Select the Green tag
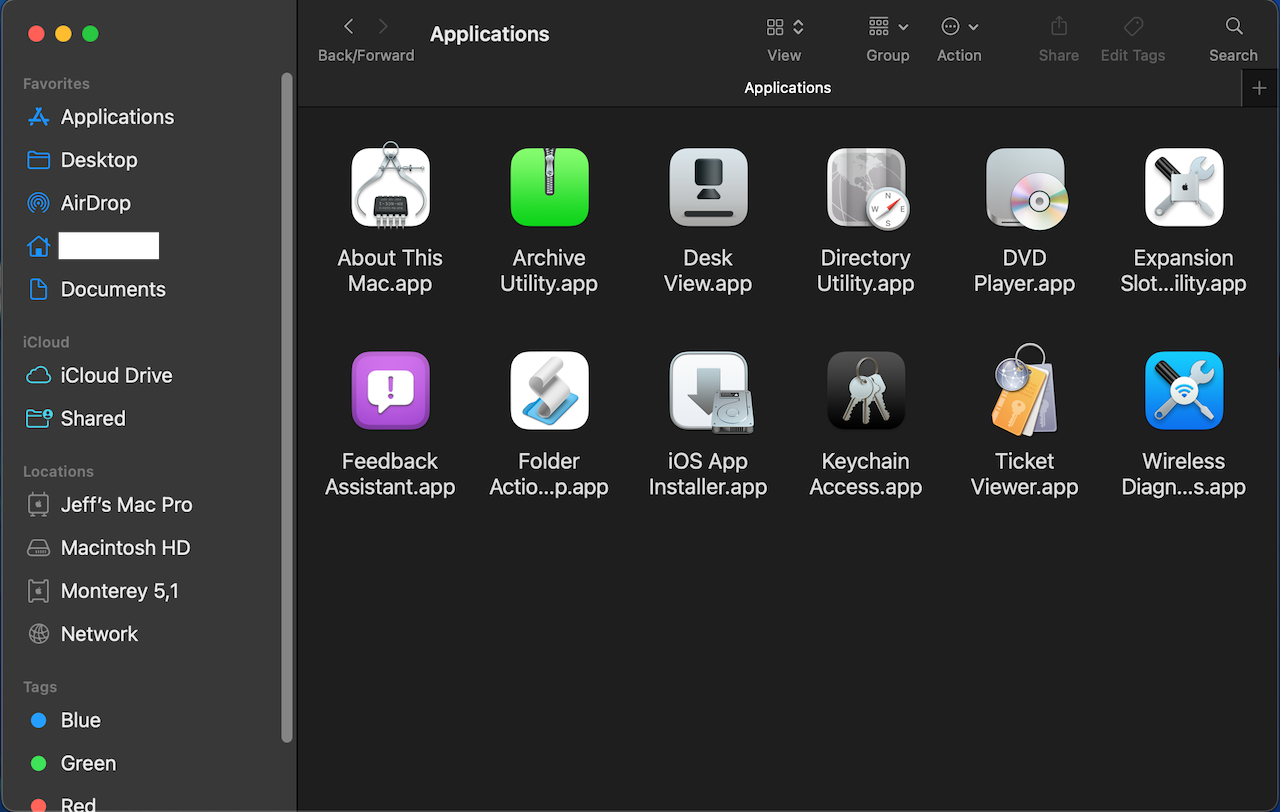1280x812 pixels. point(88,763)
